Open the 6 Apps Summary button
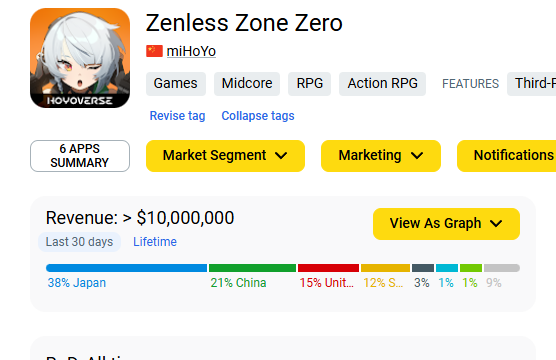556x360 pixels. click(80, 156)
